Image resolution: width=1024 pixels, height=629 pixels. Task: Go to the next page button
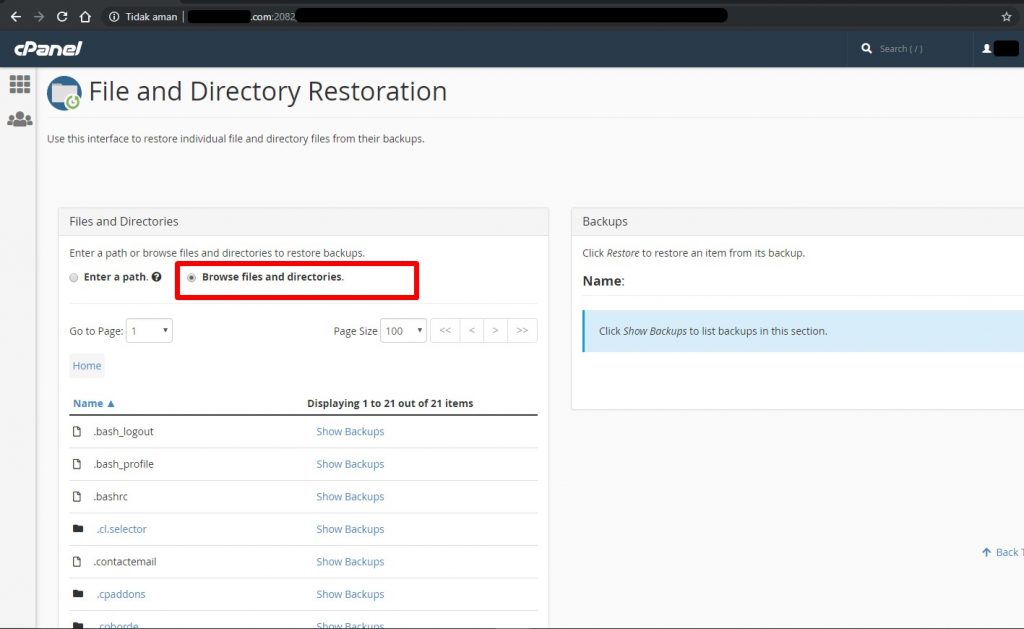click(x=495, y=331)
